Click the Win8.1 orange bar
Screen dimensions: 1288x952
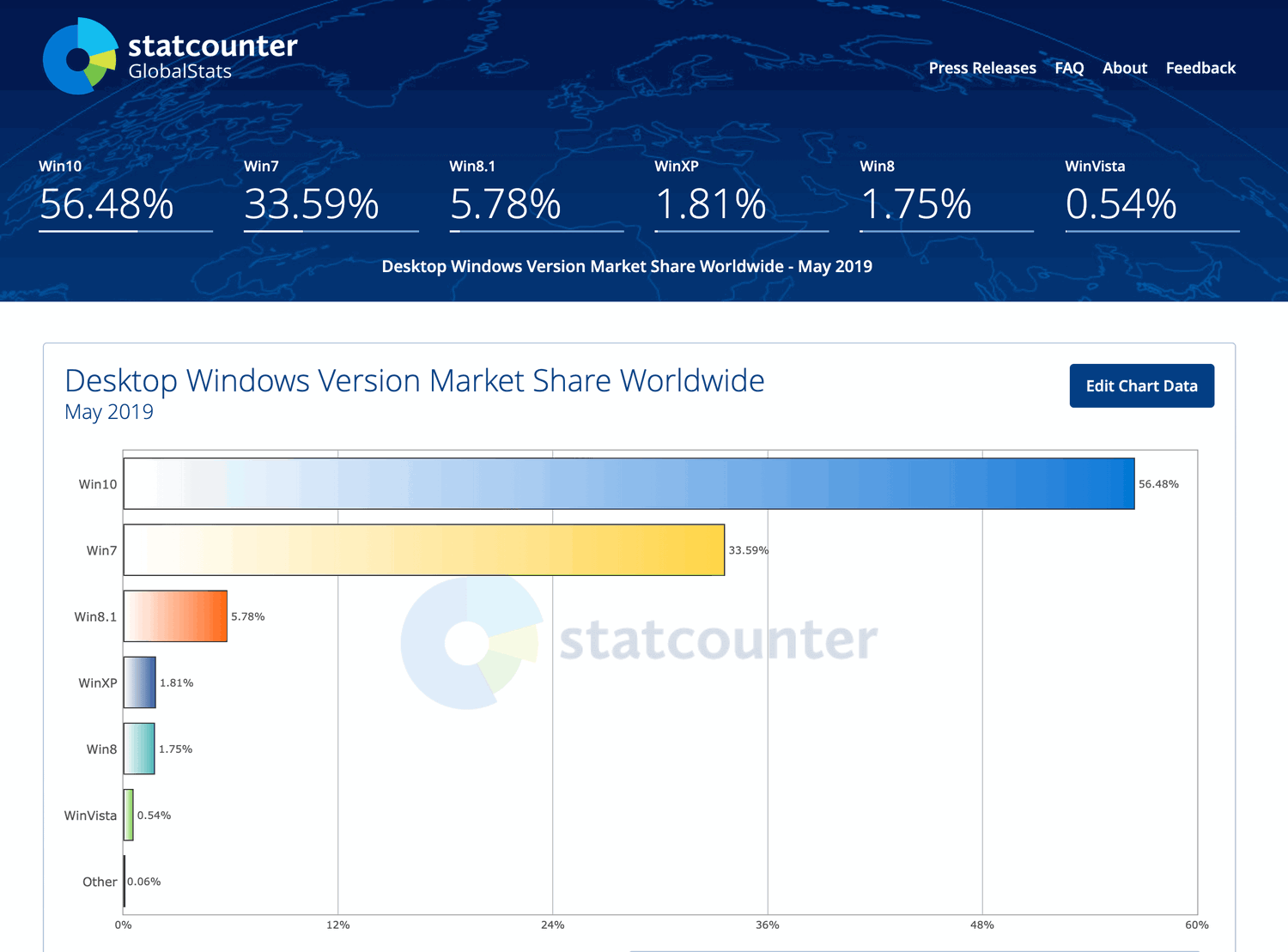click(174, 615)
